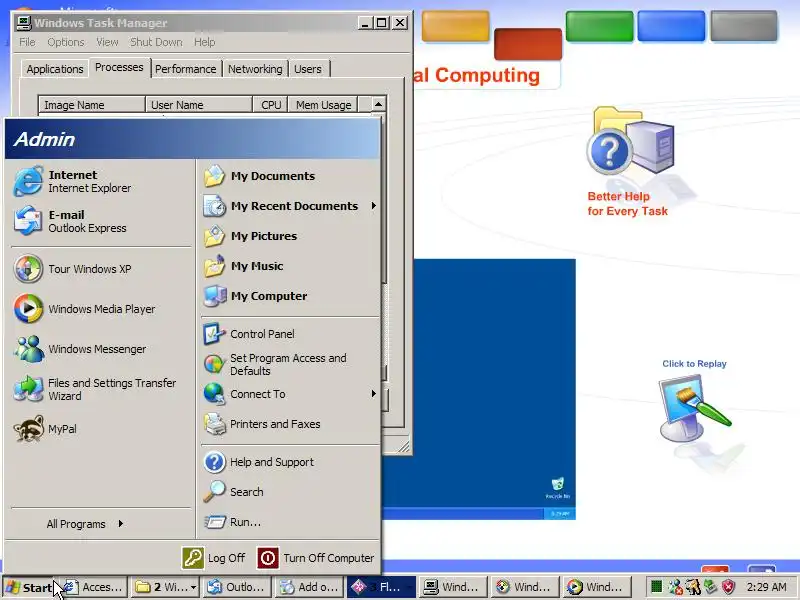This screenshot has height=600, width=800.
Task: Click Turn Off Computer
Action: pos(315,558)
